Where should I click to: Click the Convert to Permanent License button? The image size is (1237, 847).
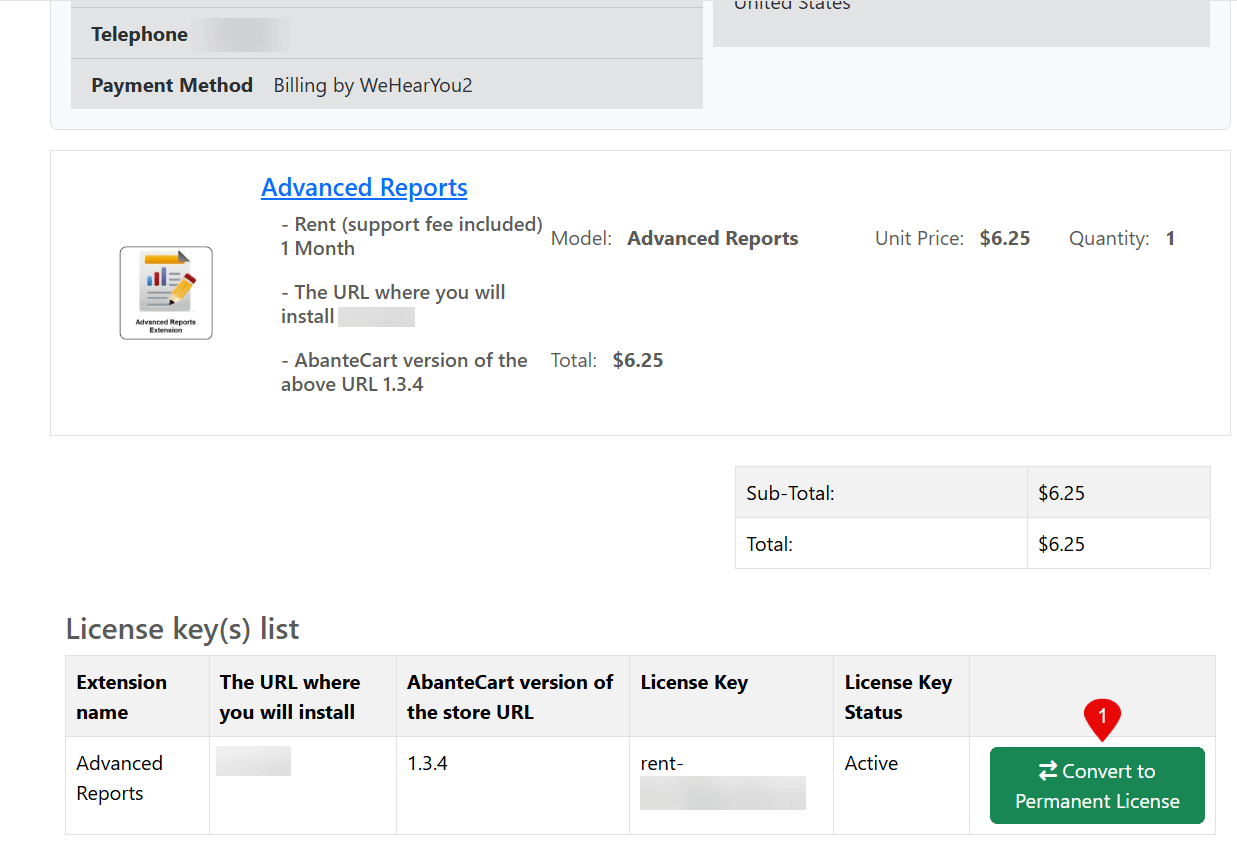(1097, 786)
